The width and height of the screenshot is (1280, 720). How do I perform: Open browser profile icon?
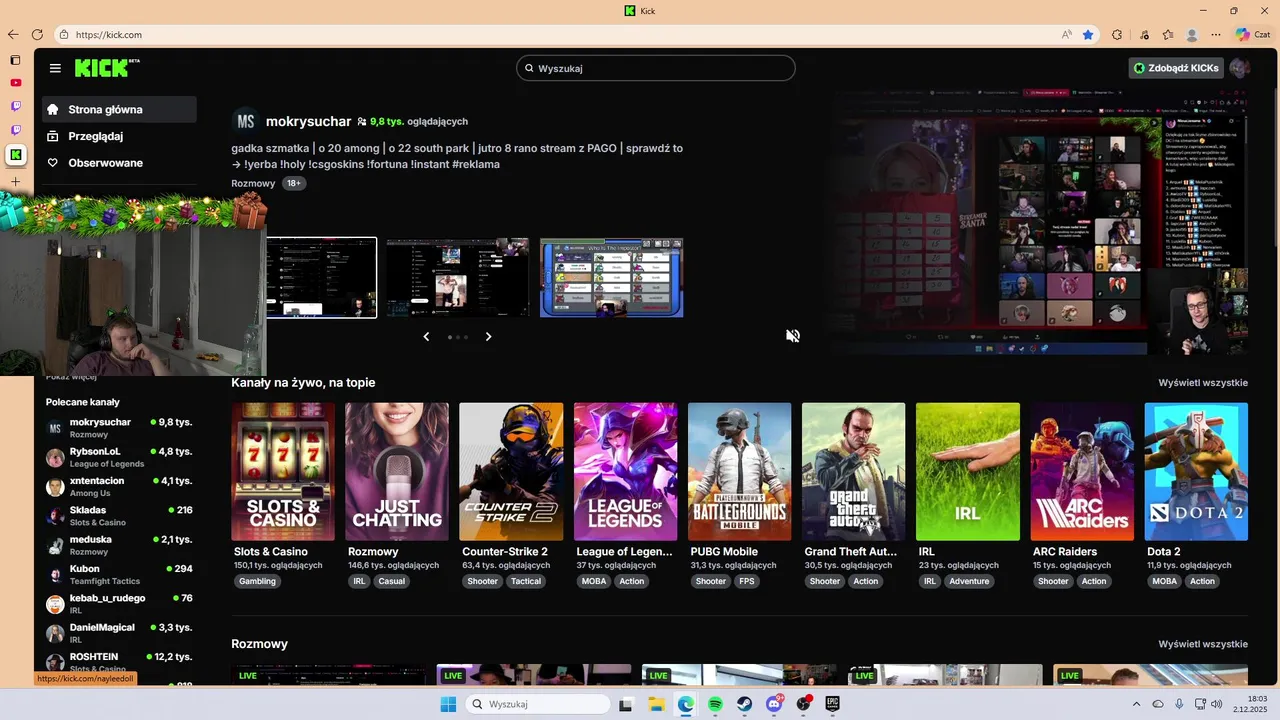[x=1192, y=35]
